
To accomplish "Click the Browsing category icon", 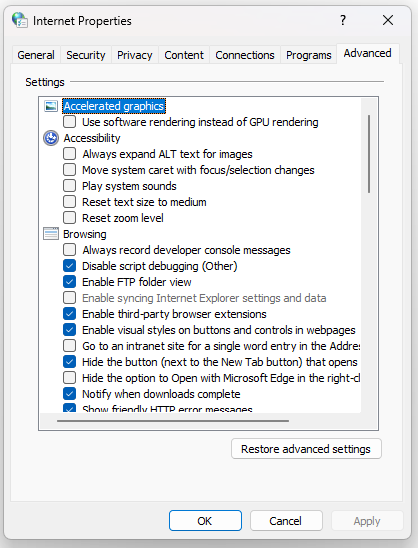I will pos(51,234).
